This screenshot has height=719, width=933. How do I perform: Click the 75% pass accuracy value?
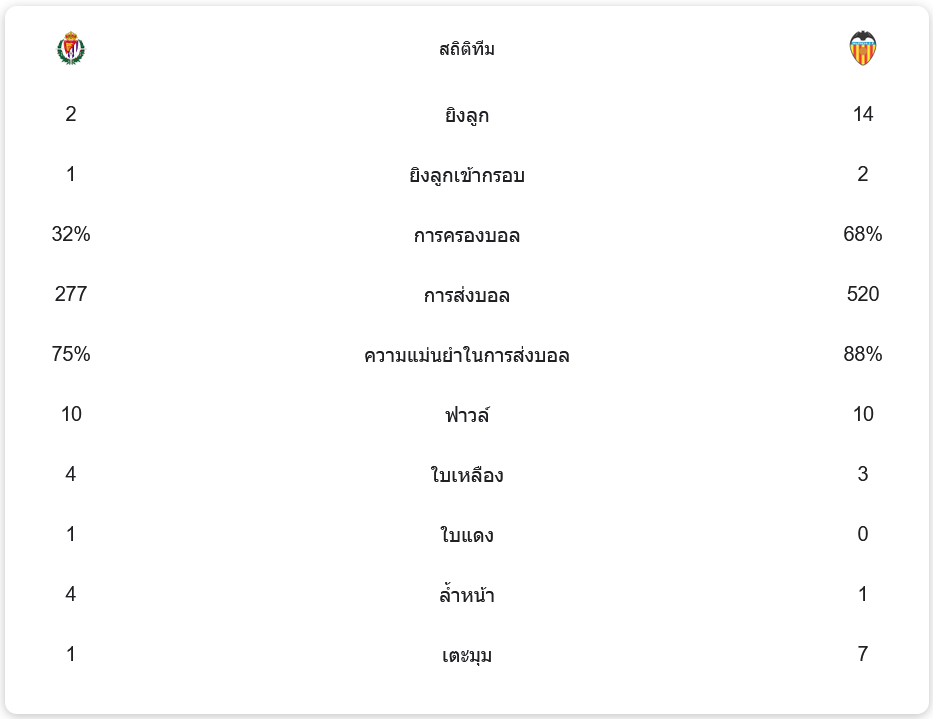point(71,354)
